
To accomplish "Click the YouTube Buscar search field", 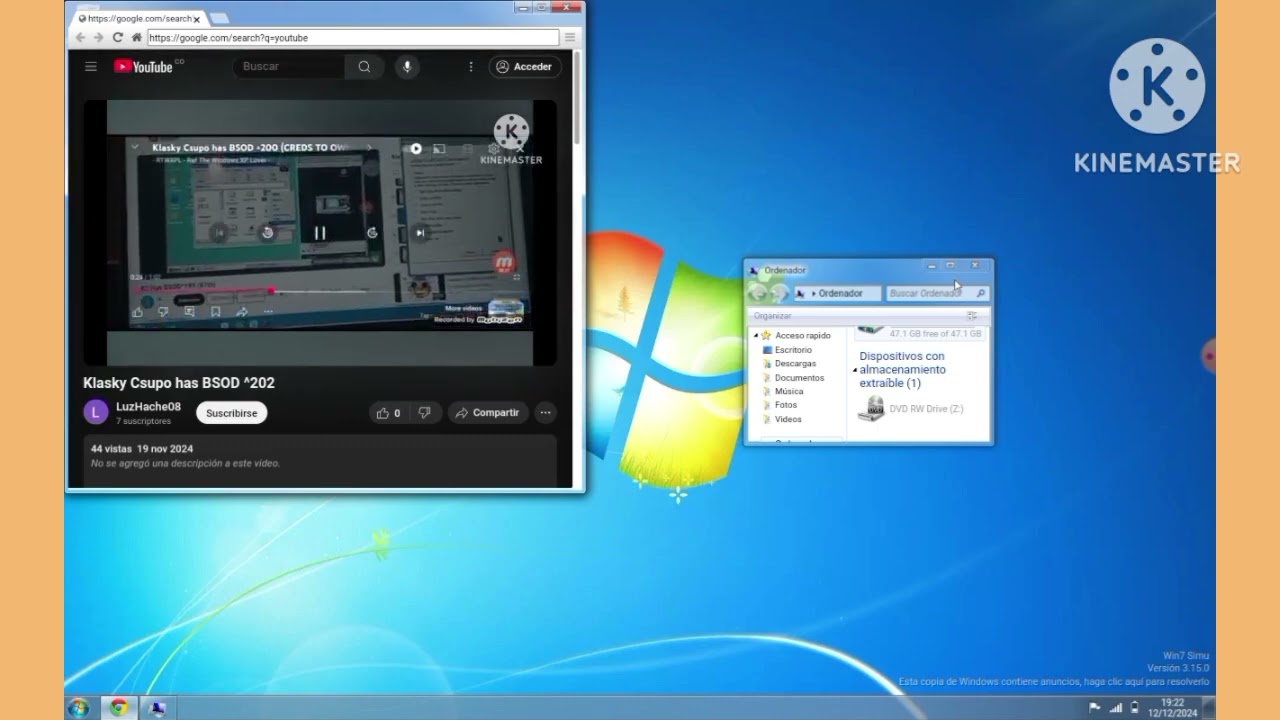I will pos(290,67).
